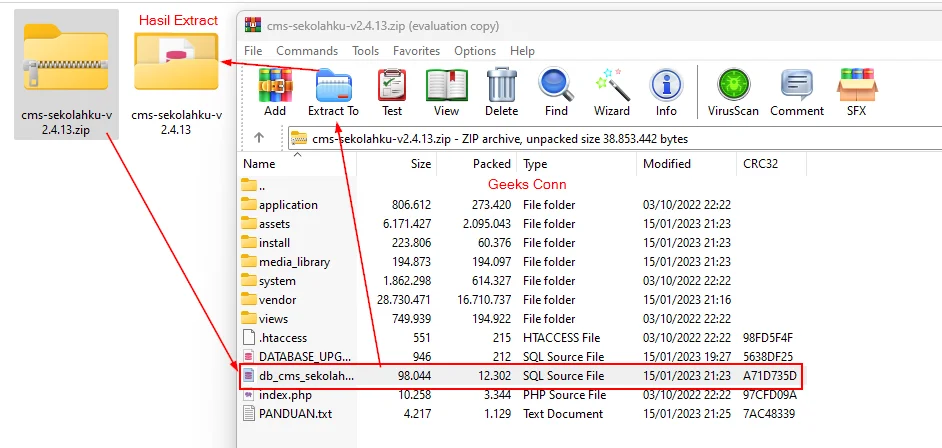Image resolution: width=942 pixels, height=448 pixels.
Task: Click the 194.097 packed value
Action: tap(491, 262)
